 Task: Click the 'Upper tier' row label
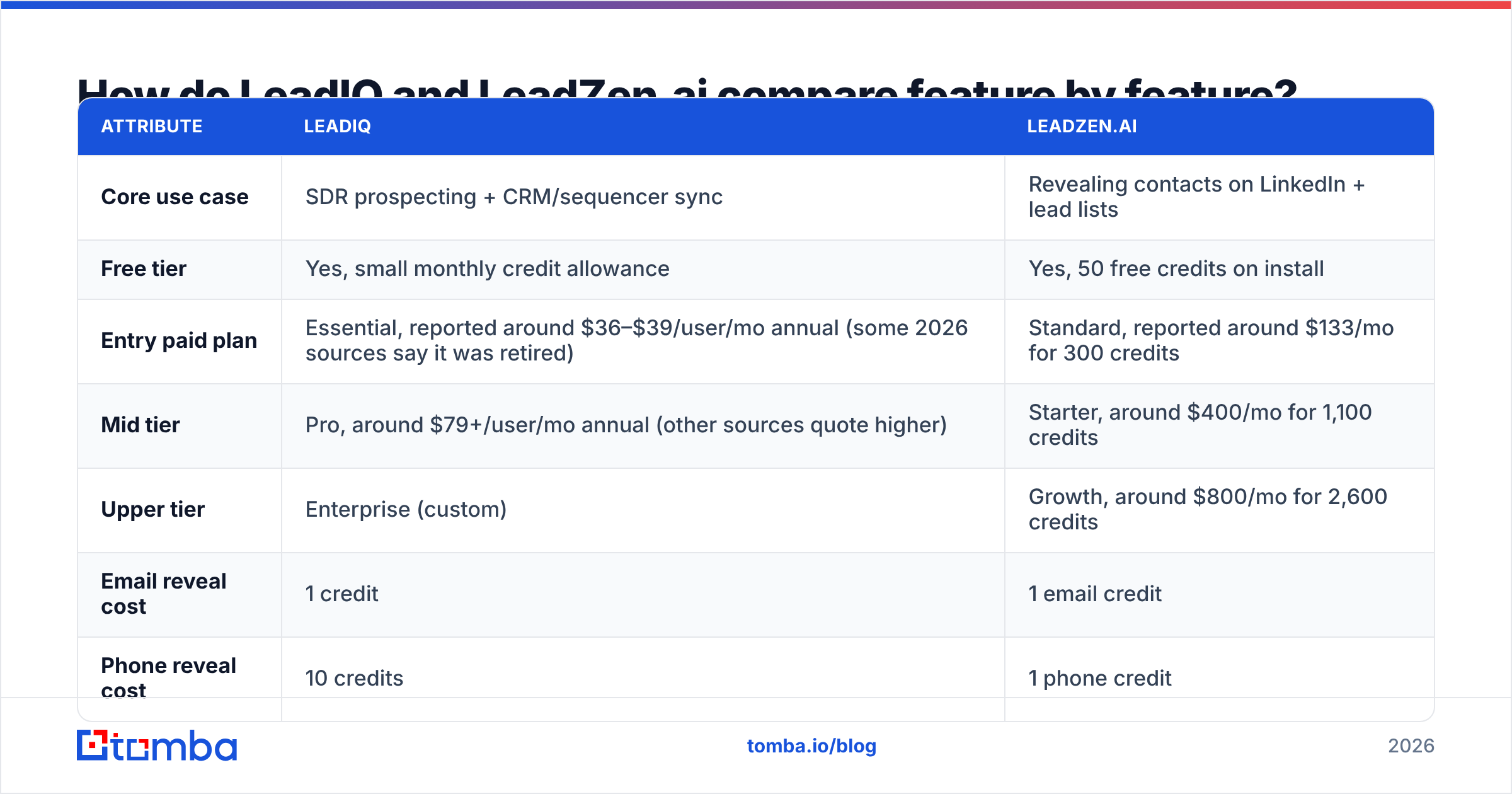click(153, 510)
